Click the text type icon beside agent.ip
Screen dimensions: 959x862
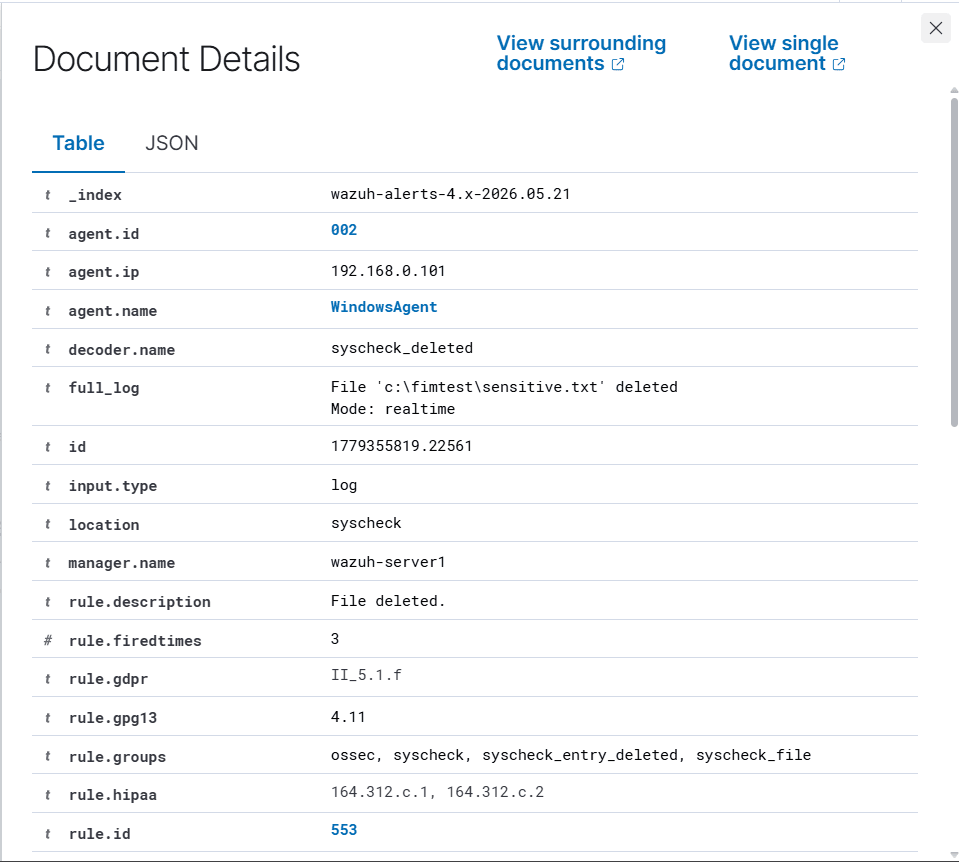click(x=48, y=272)
